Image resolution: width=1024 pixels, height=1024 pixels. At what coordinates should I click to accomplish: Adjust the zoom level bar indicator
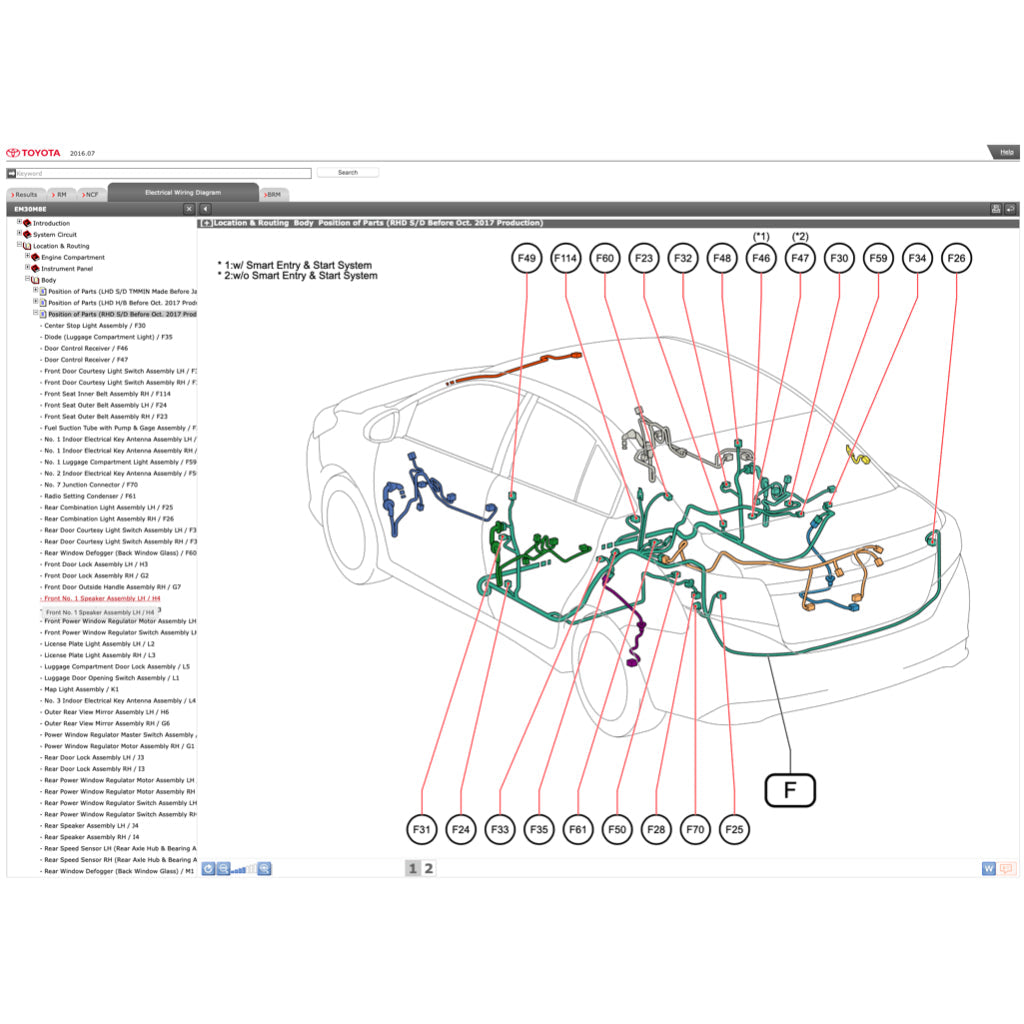(x=243, y=869)
